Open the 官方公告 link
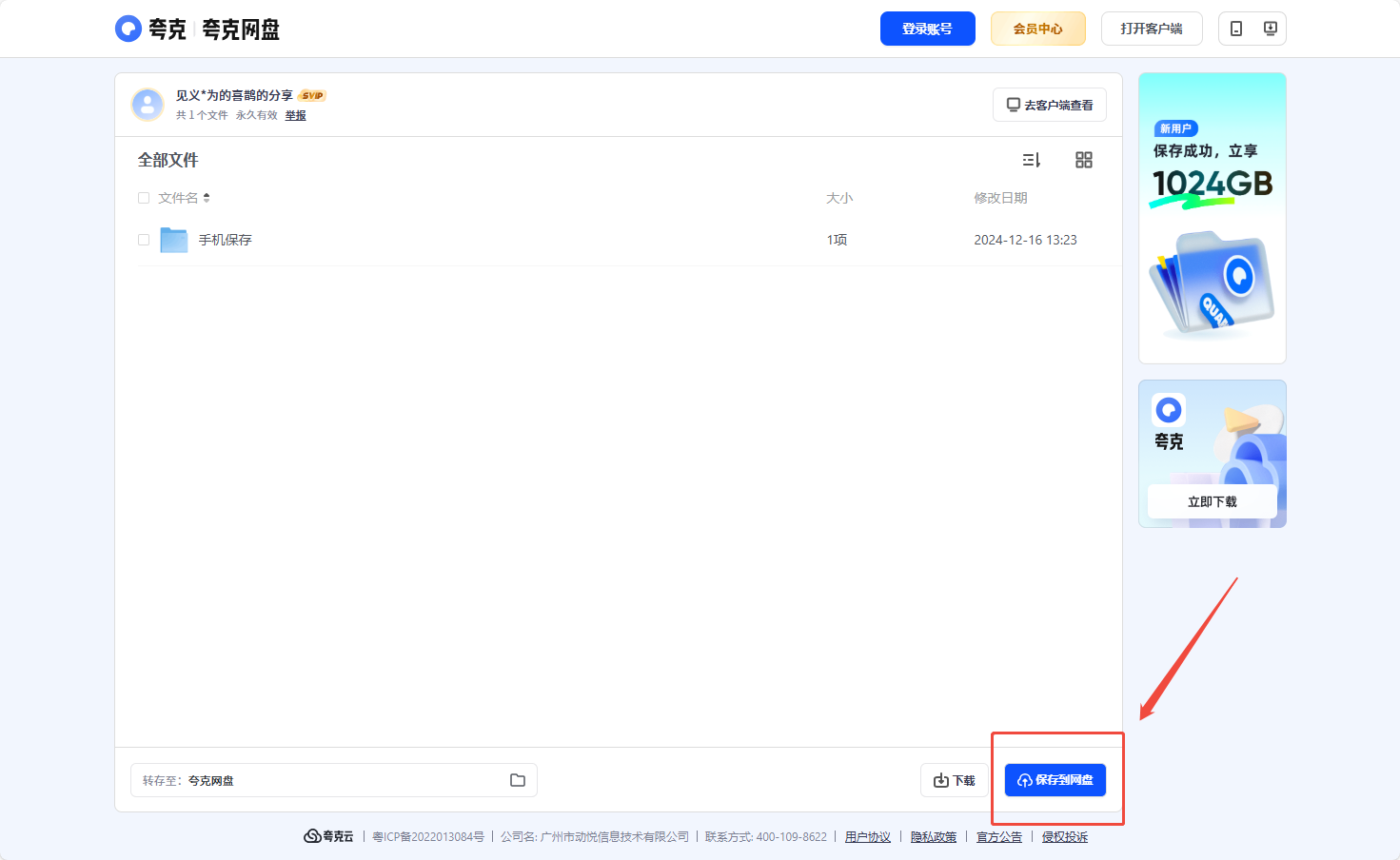 click(x=999, y=837)
